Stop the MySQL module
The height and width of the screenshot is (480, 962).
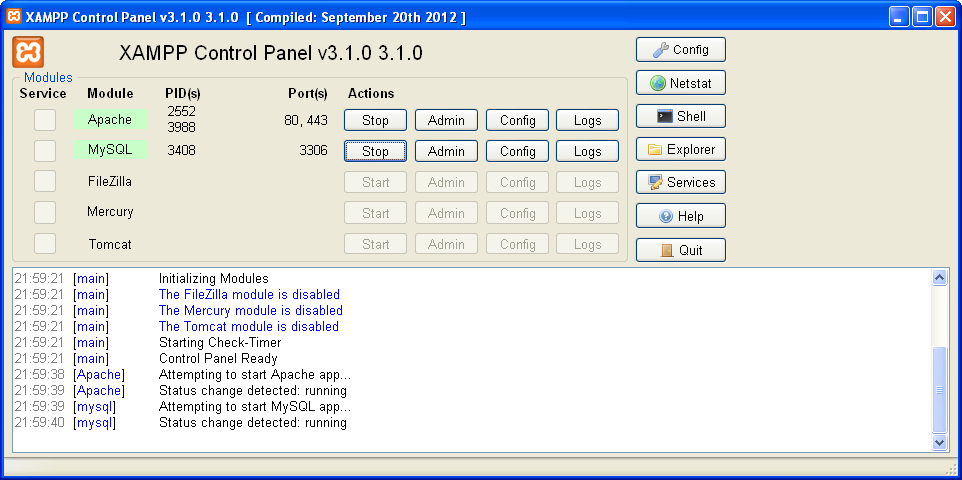pos(375,151)
